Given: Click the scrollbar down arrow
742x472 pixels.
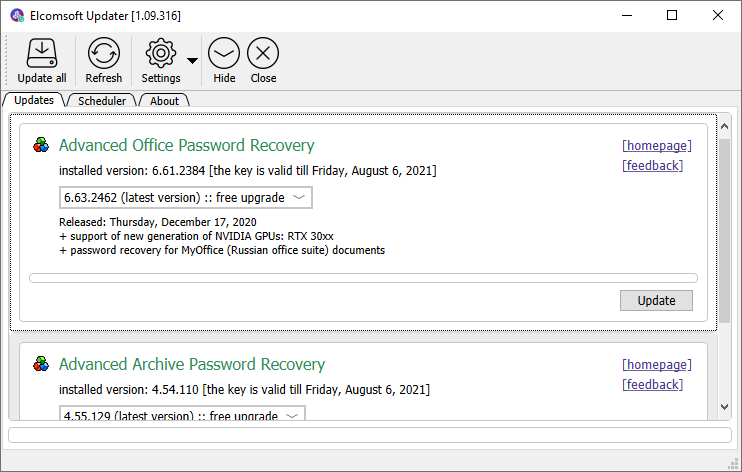Looking at the screenshot, I should click(724, 407).
